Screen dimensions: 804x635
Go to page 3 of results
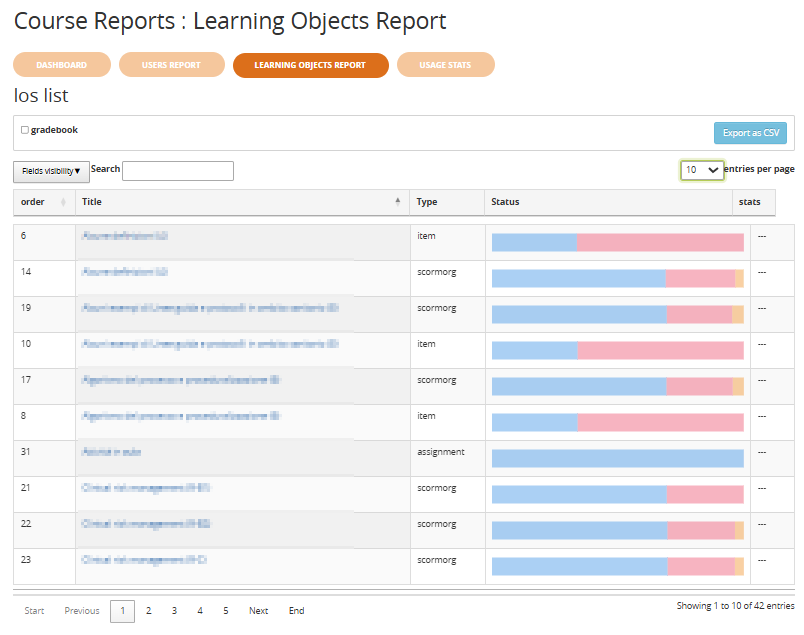coord(174,611)
